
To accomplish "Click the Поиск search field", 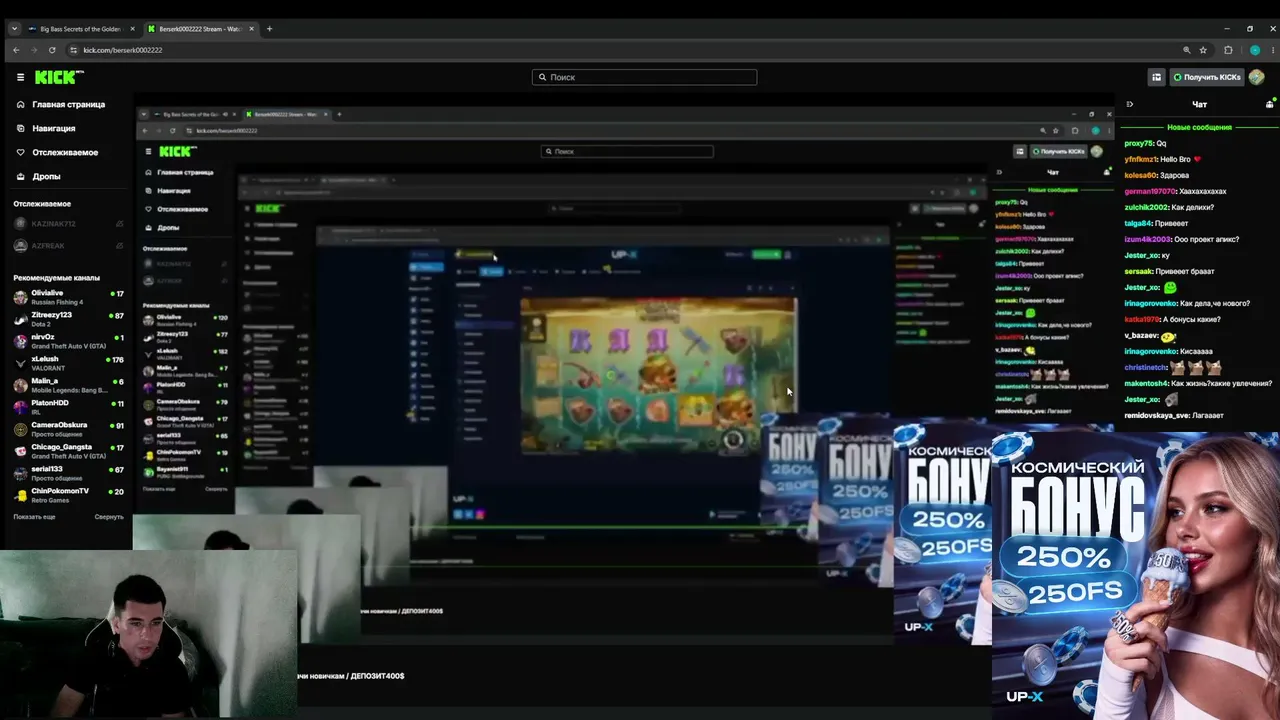I will click(x=644, y=77).
